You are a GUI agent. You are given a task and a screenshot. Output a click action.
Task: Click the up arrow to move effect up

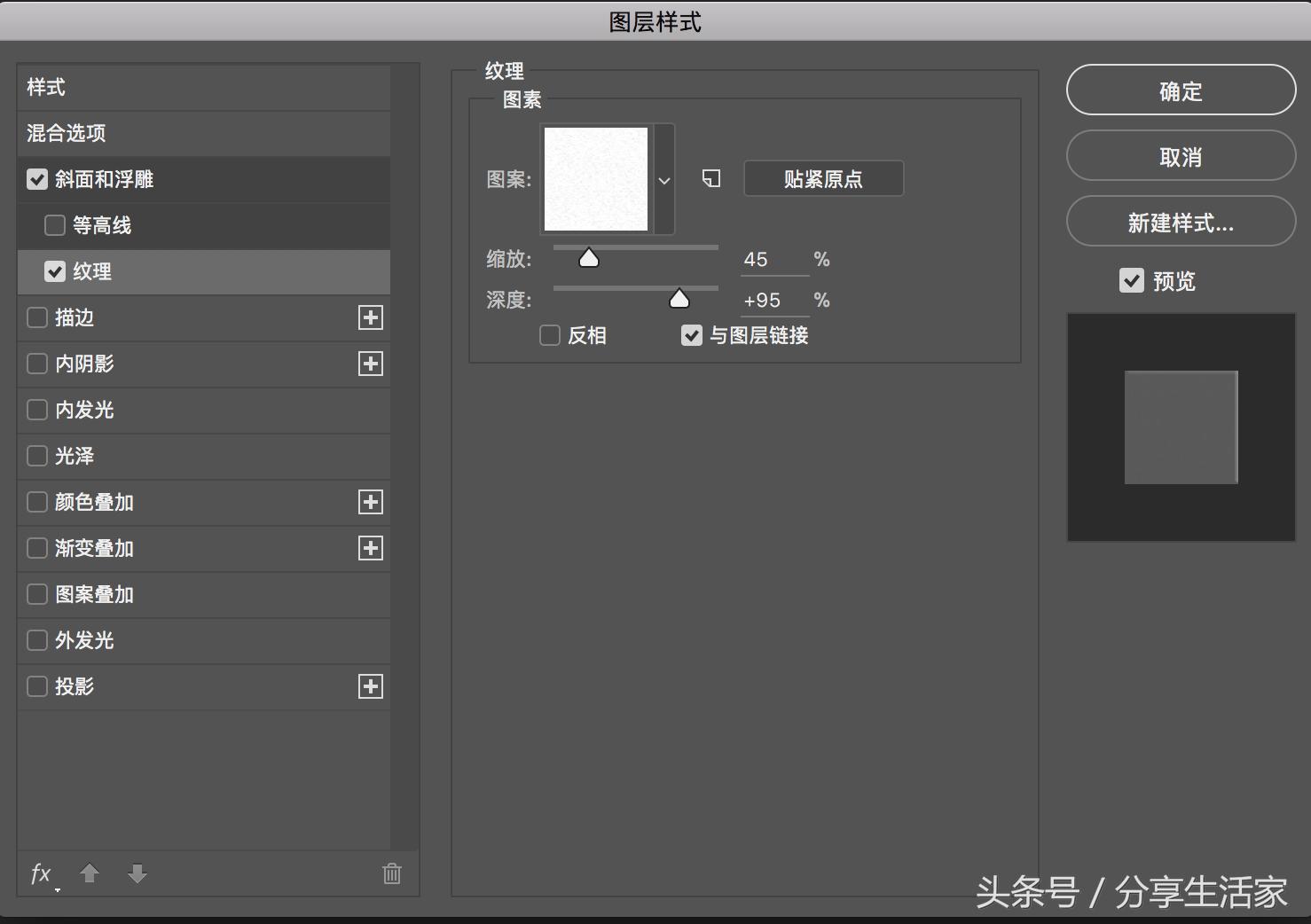tap(89, 874)
